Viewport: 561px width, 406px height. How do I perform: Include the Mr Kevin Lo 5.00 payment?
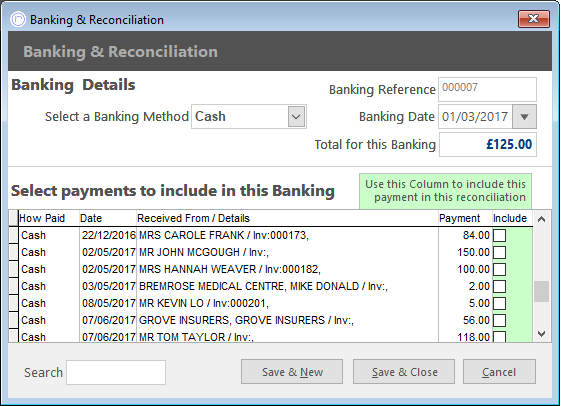pos(499,303)
